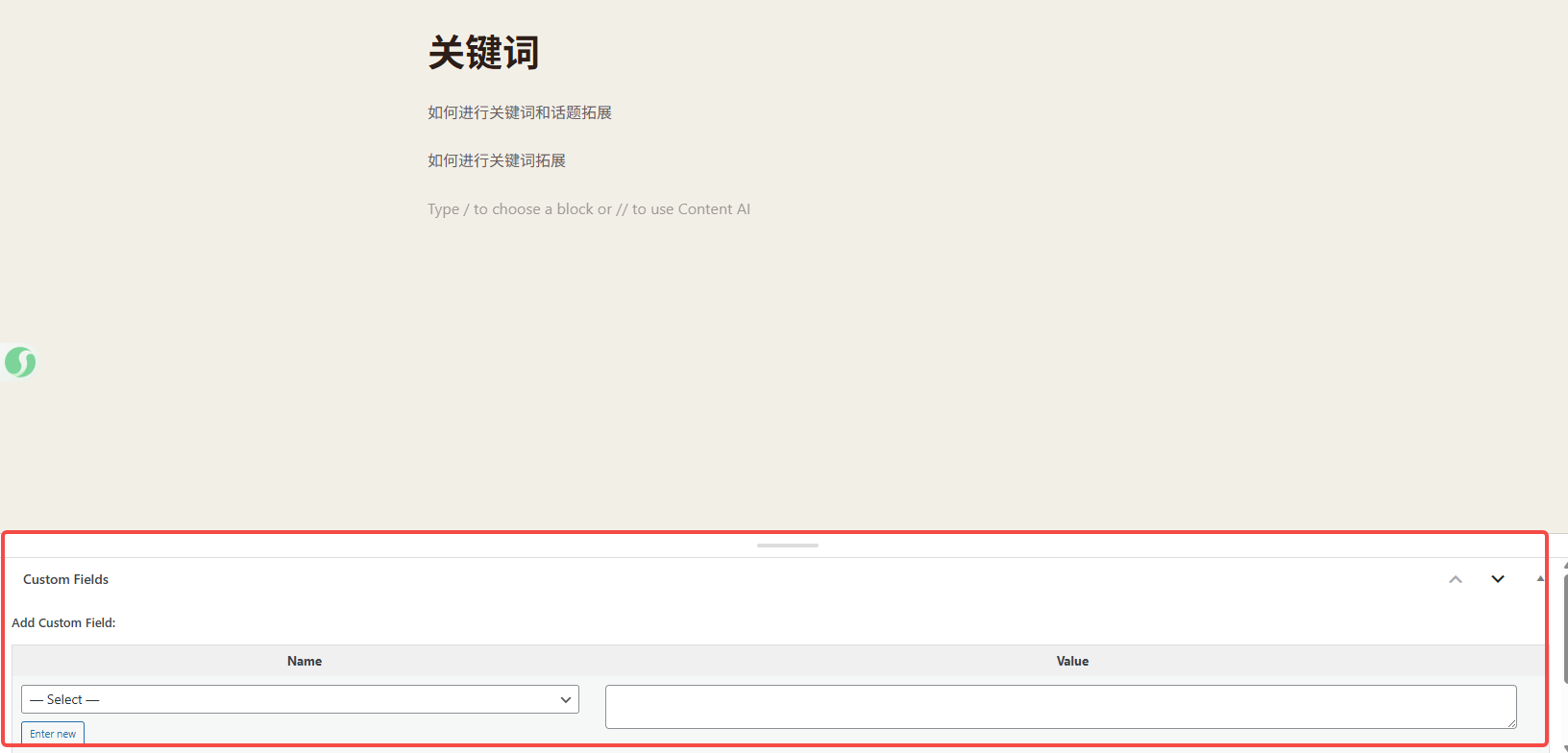Click the scrollbar down arrow

(1565, 748)
